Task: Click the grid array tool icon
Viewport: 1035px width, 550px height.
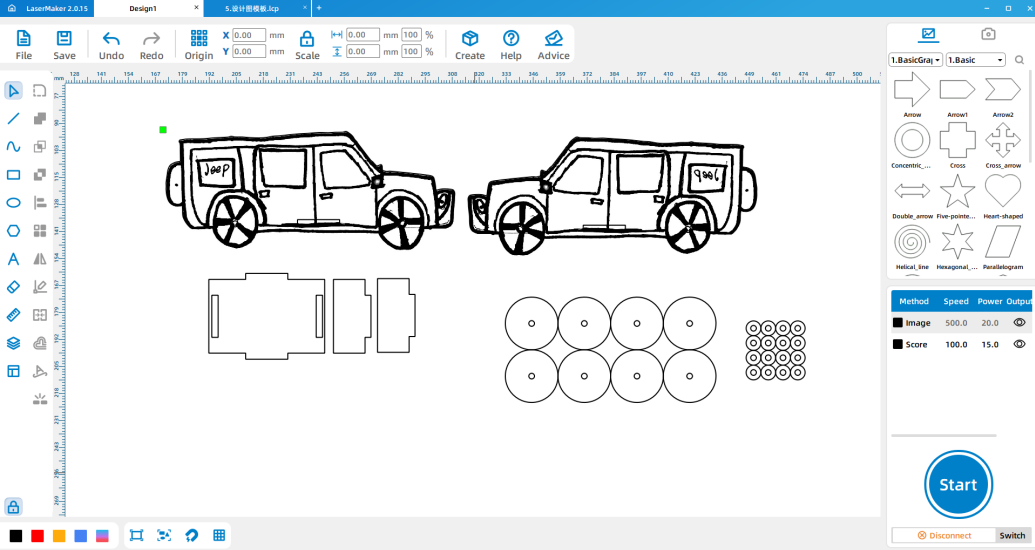Action: coord(40,230)
